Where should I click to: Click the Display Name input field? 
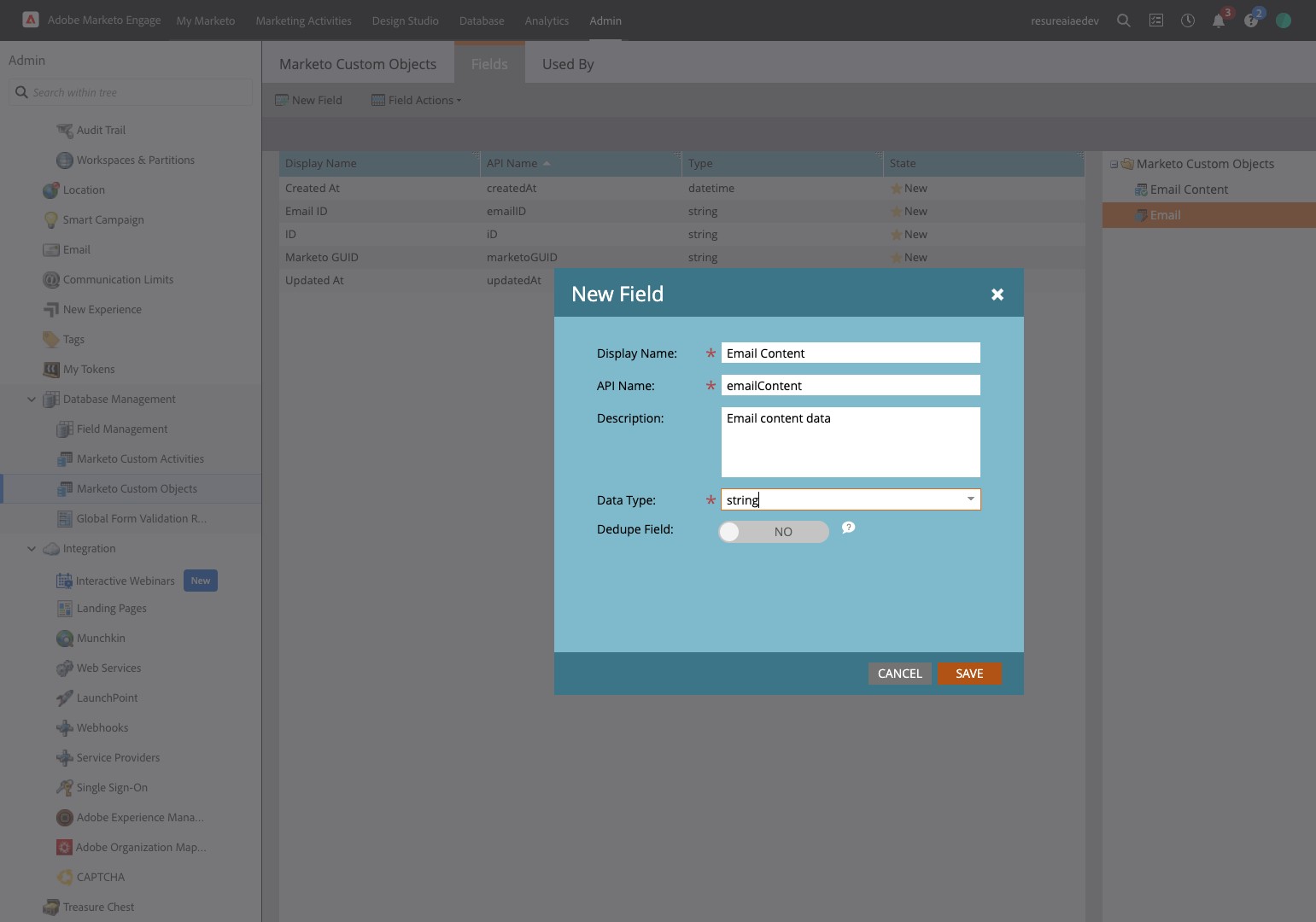pyautogui.click(x=851, y=353)
